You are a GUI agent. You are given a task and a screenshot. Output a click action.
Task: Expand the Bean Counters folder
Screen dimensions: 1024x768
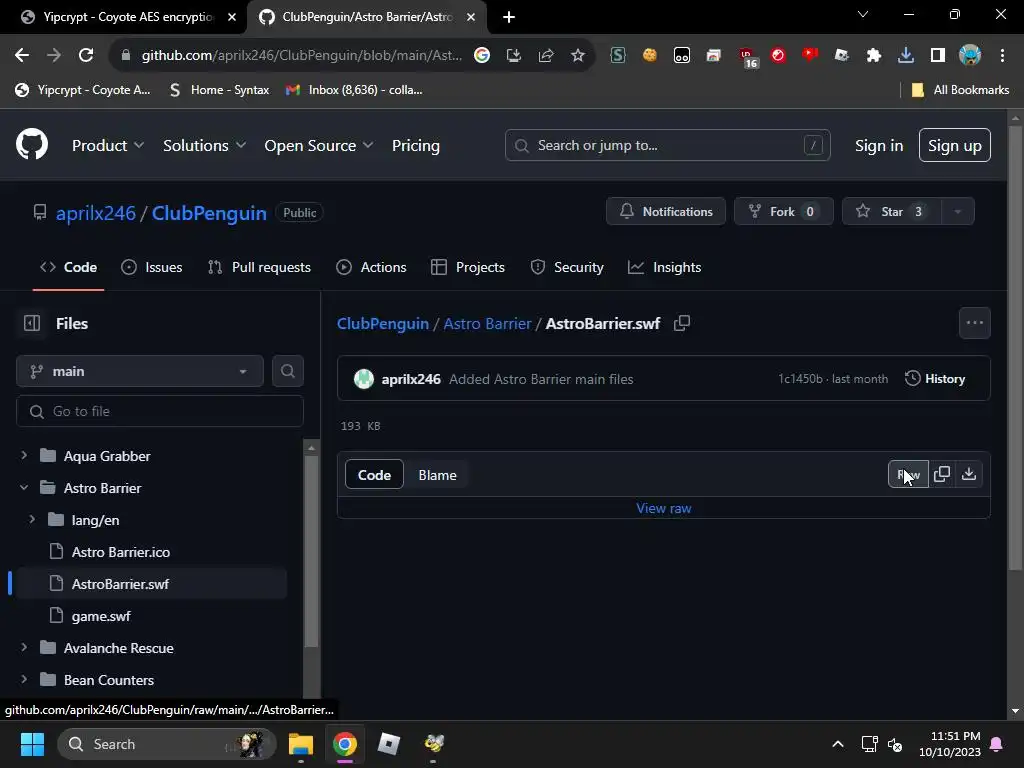pos(24,679)
